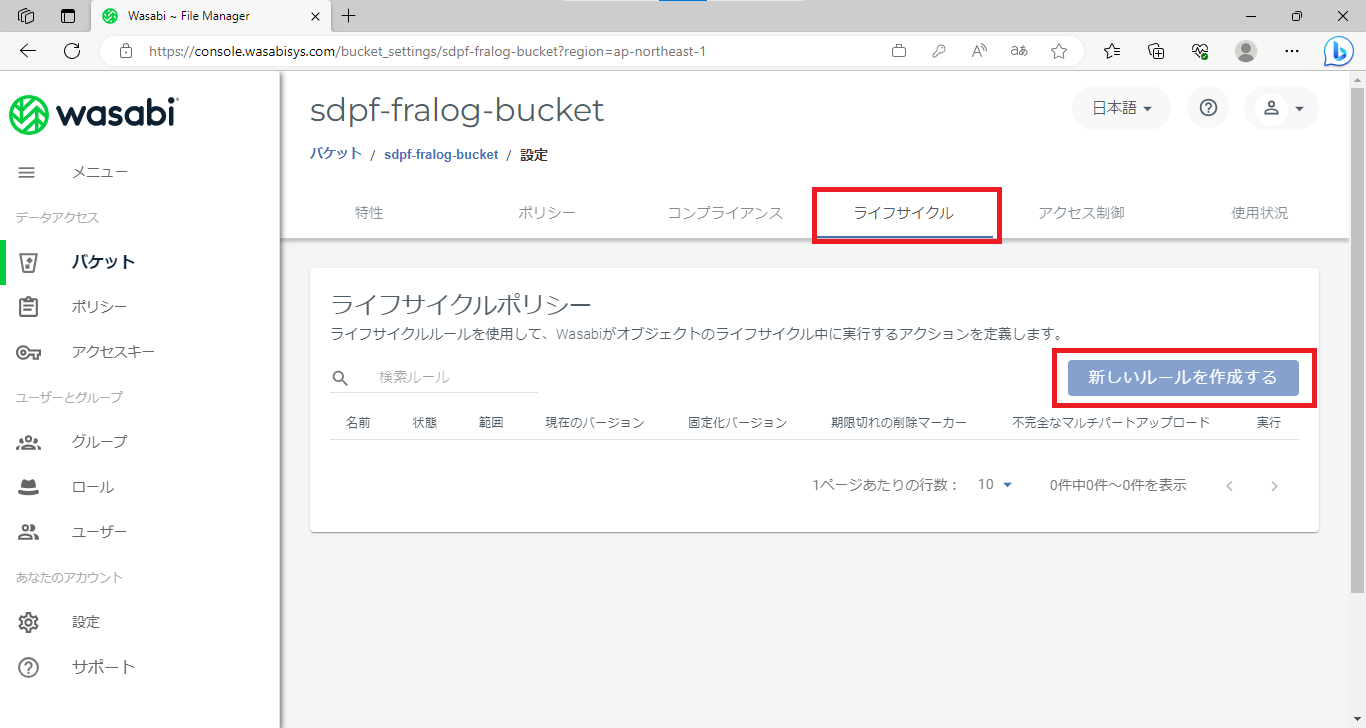Click the browser essentials heart icon

(x=1201, y=51)
